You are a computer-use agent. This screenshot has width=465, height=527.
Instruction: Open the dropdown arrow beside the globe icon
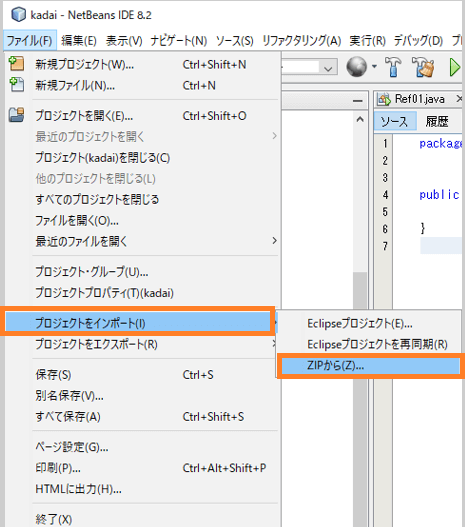point(374,67)
